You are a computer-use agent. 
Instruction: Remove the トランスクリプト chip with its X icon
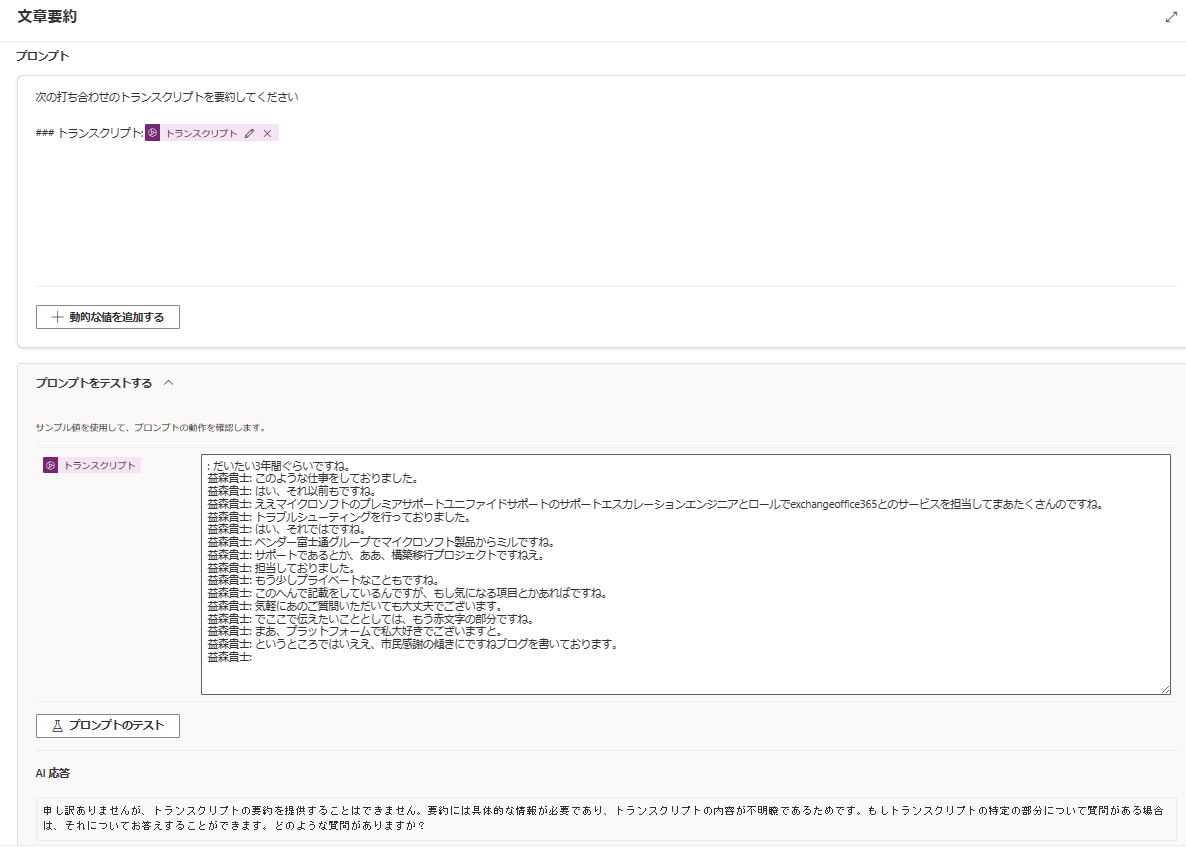[267, 133]
